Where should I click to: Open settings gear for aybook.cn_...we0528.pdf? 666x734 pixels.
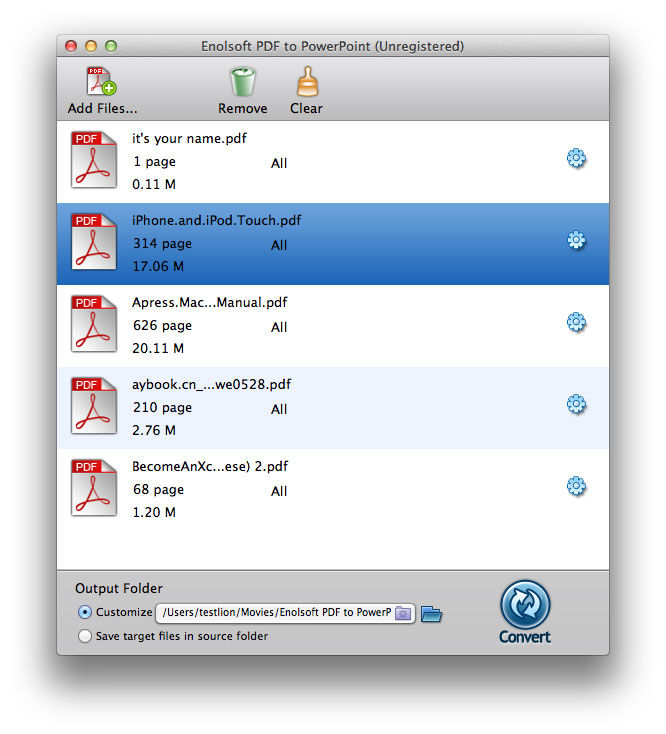(x=576, y=404)
